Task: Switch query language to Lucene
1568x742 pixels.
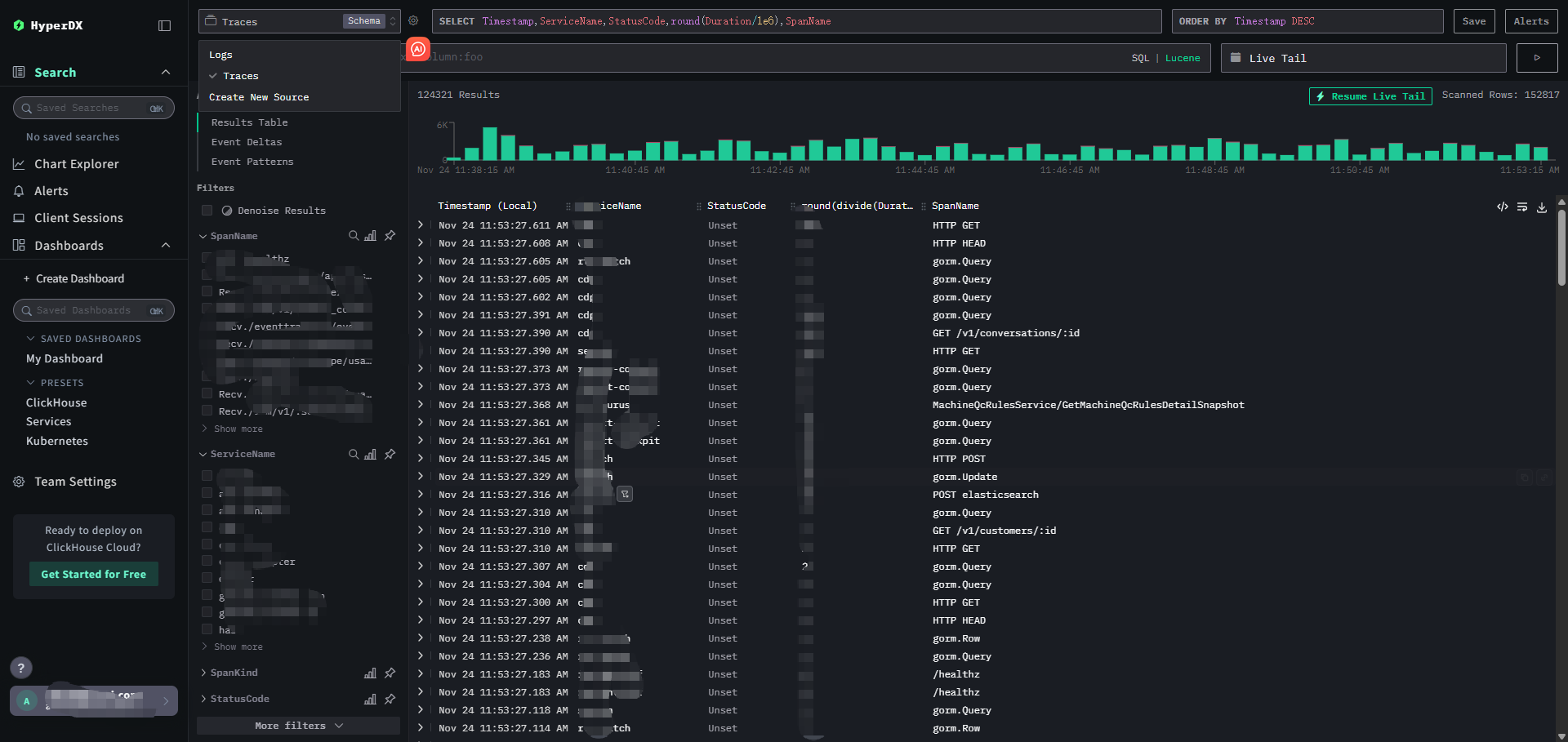Action: click(x=1182, y=58)
